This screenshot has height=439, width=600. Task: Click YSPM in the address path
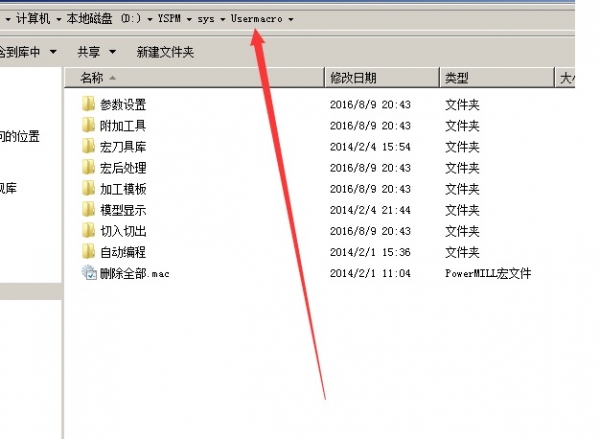point(169,18)
